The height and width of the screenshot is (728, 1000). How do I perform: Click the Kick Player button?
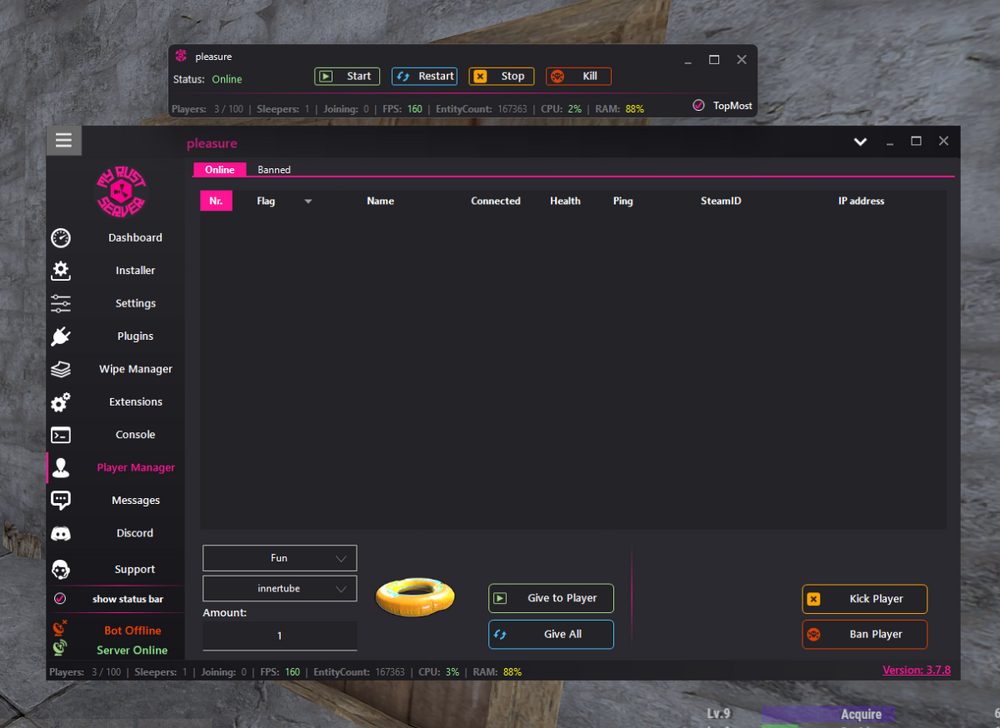coord(864,599)
